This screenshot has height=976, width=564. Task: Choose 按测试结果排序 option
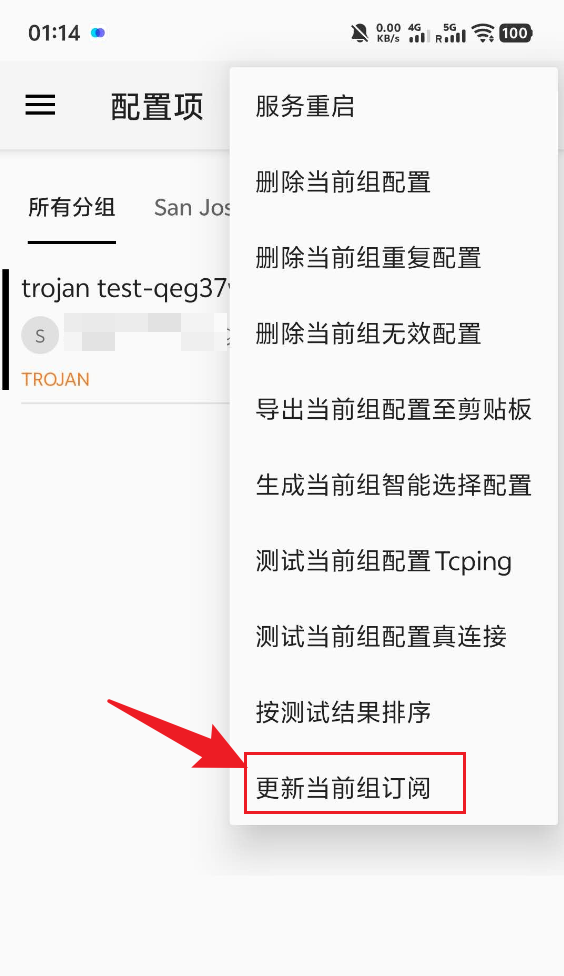click(x=393, y=713)
